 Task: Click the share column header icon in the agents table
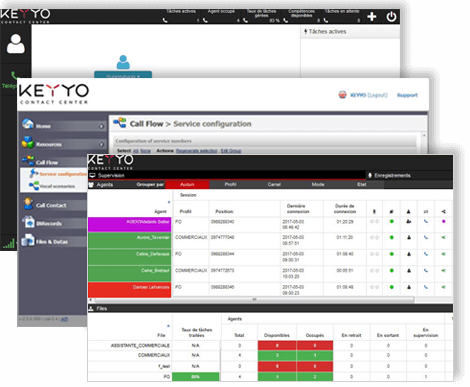pyautogui.click(x=443, y=211)
